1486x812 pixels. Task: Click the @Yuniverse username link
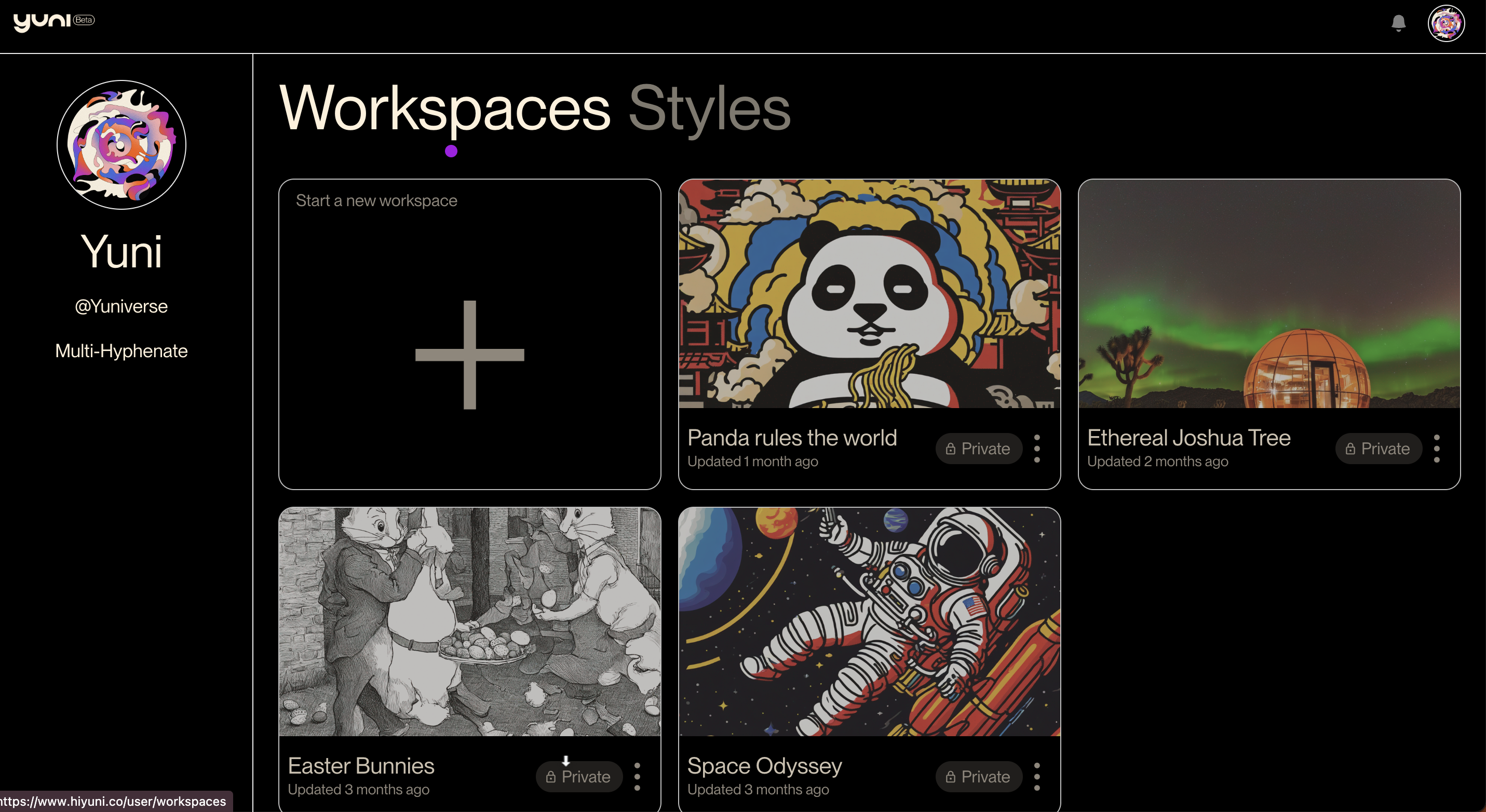[x=121, y=306]
